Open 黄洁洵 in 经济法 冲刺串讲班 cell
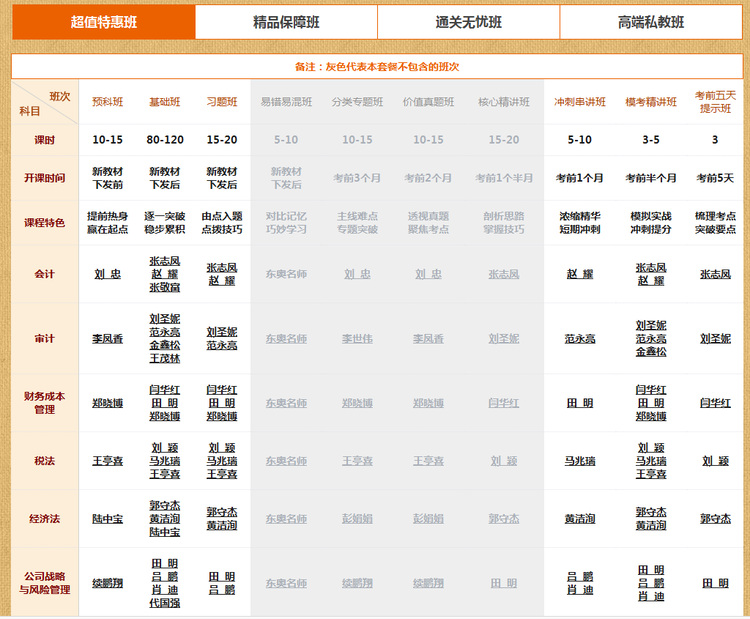Viewport: 750px width, 619px height. coord(580,519)
